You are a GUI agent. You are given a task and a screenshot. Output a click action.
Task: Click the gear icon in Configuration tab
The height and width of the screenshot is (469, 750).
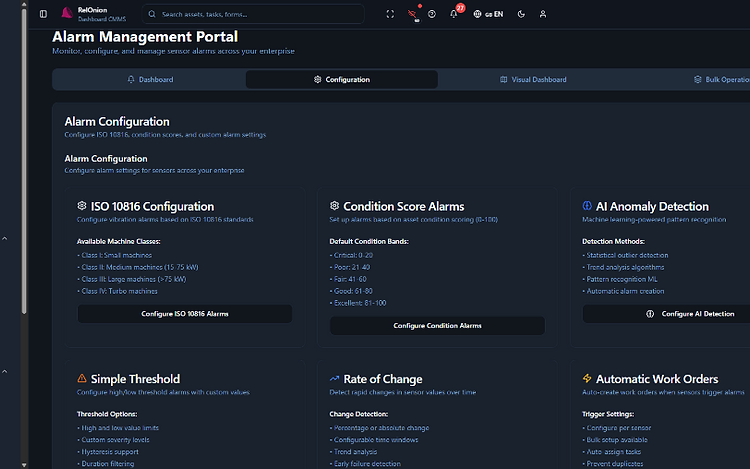tap(318, 79)
